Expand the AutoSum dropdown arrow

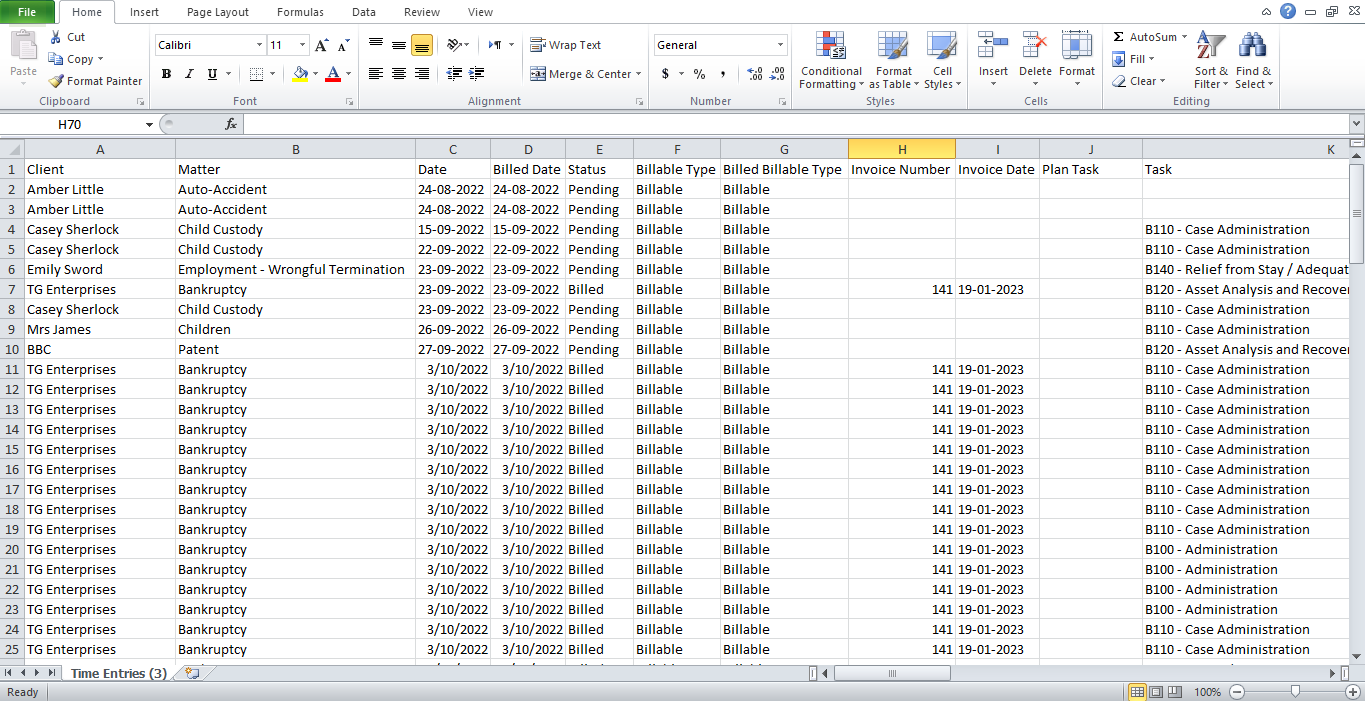coord(1184,37)
